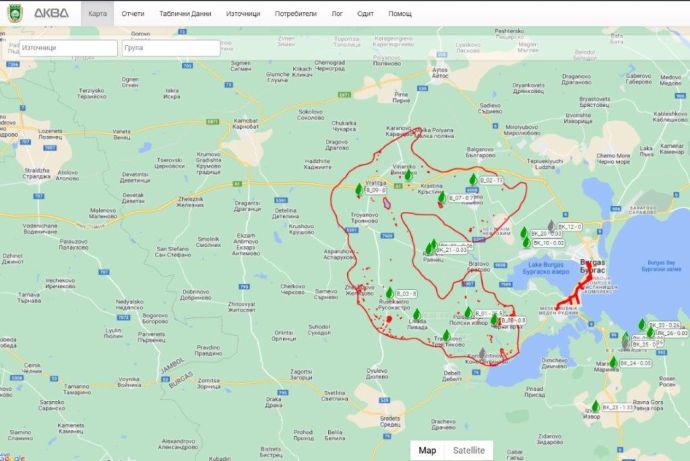
Task: Select the BK_23 green marker near Izvor
Action: click(x=595, y=407)
